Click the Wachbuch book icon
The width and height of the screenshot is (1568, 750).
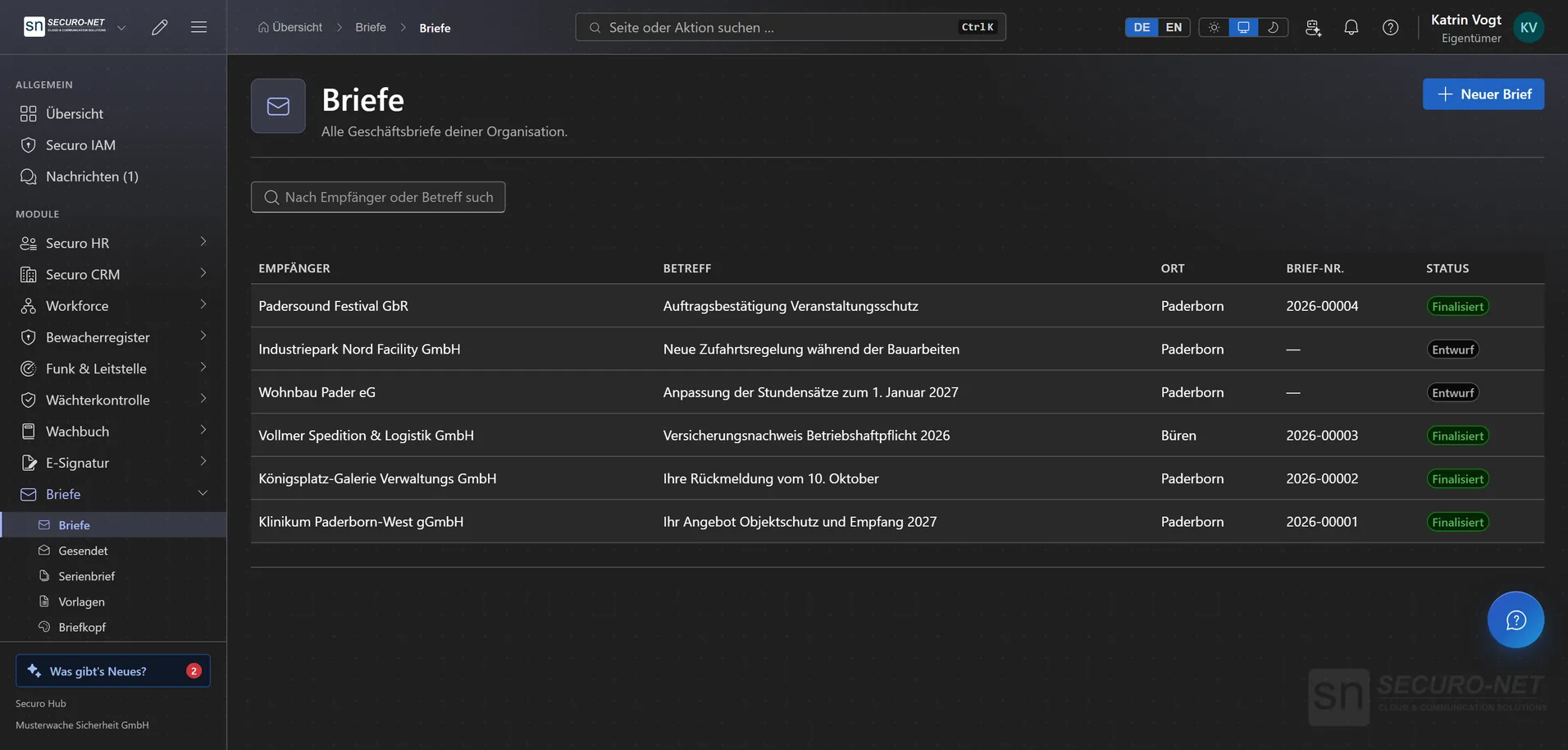[29, 432]
